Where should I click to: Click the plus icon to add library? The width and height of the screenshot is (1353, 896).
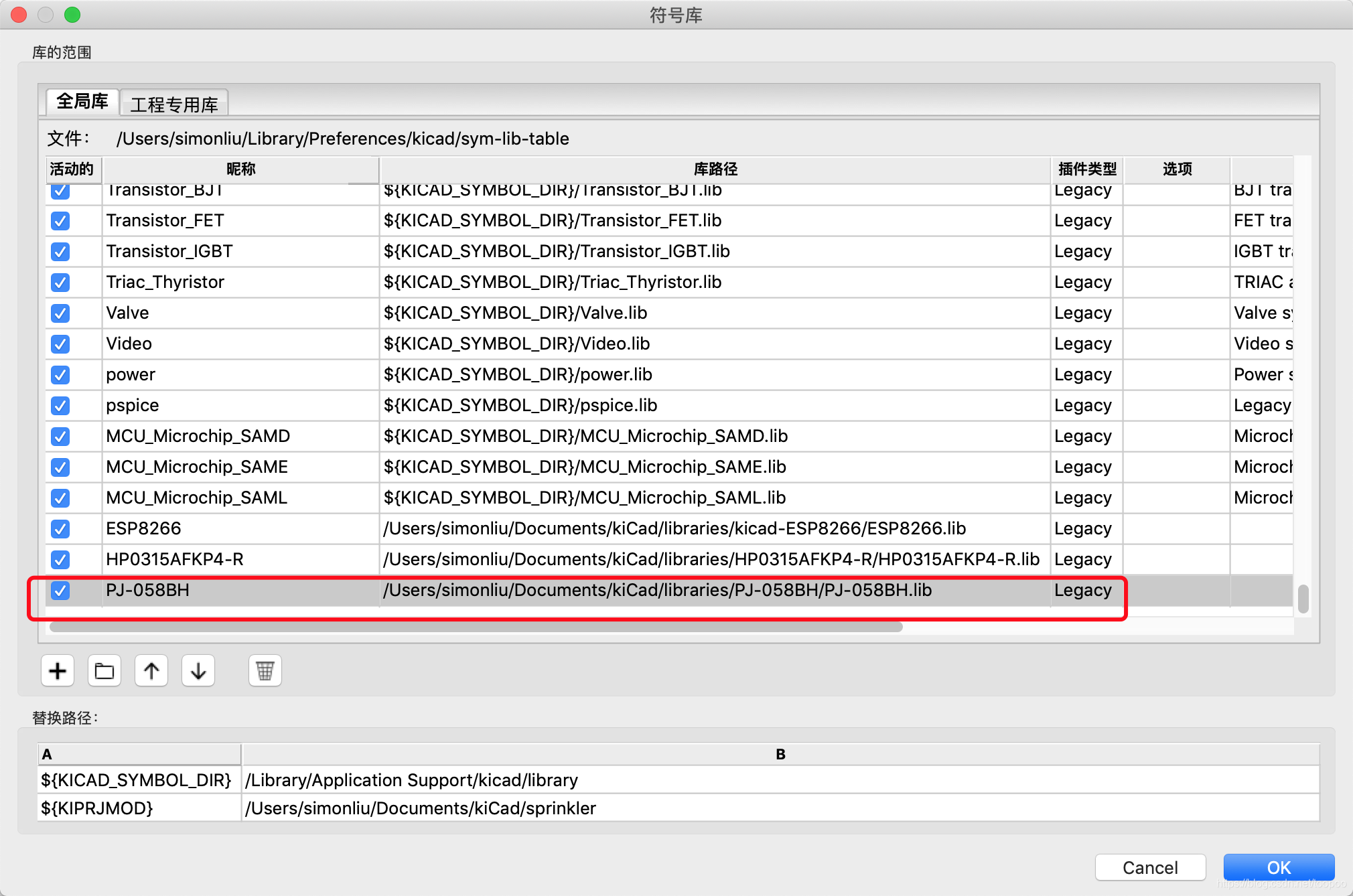tap(58, 670)
